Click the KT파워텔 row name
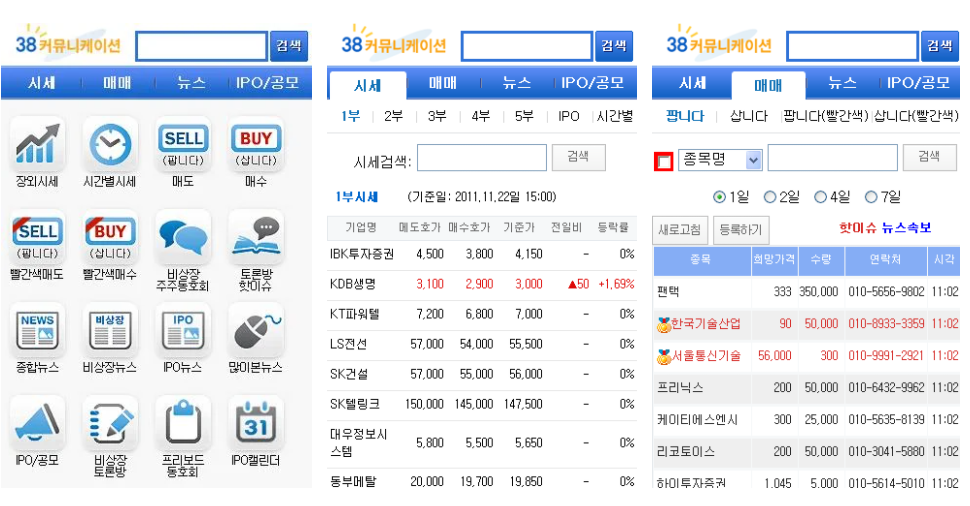The image size is (970, 506). [x=355, y=314]
